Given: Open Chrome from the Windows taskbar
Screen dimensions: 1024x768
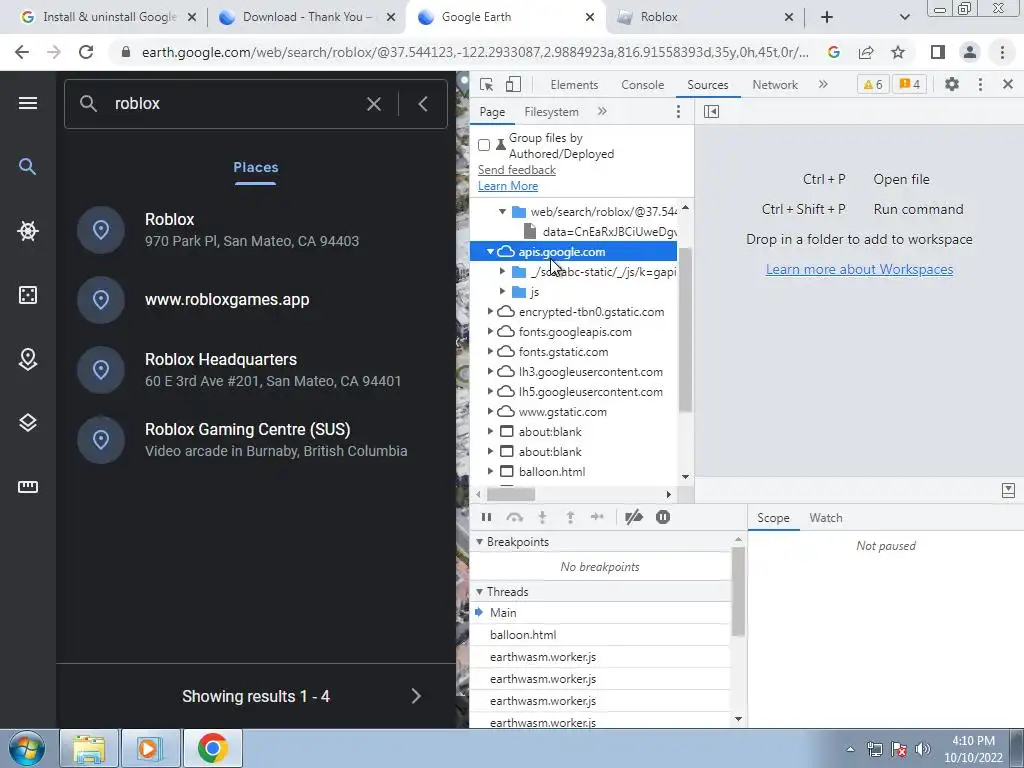Looking at the screenshot, I should pos(213,748).
